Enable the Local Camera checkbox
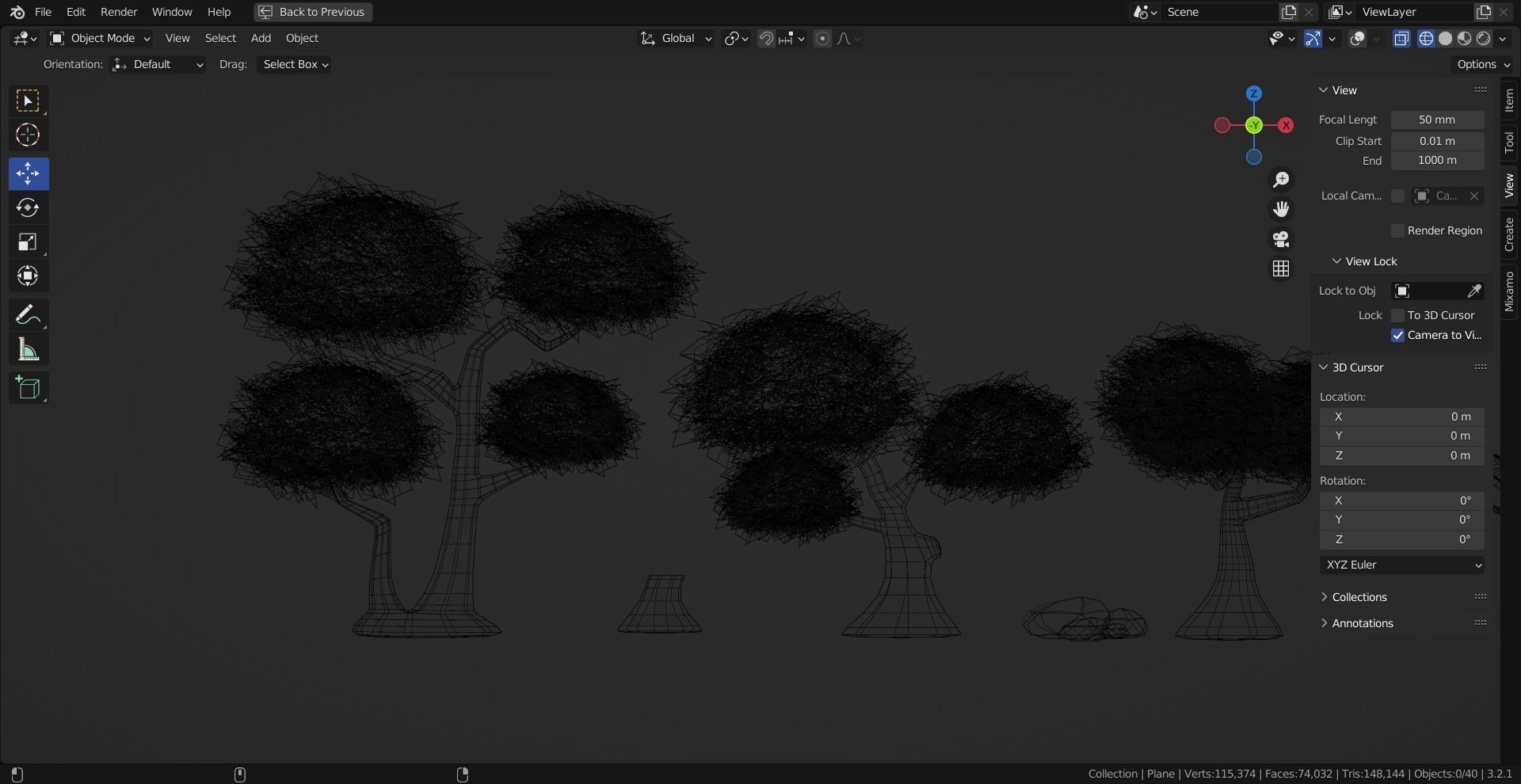The height and width of the screenshot is (784, 1521). (x=1398, y=196)
